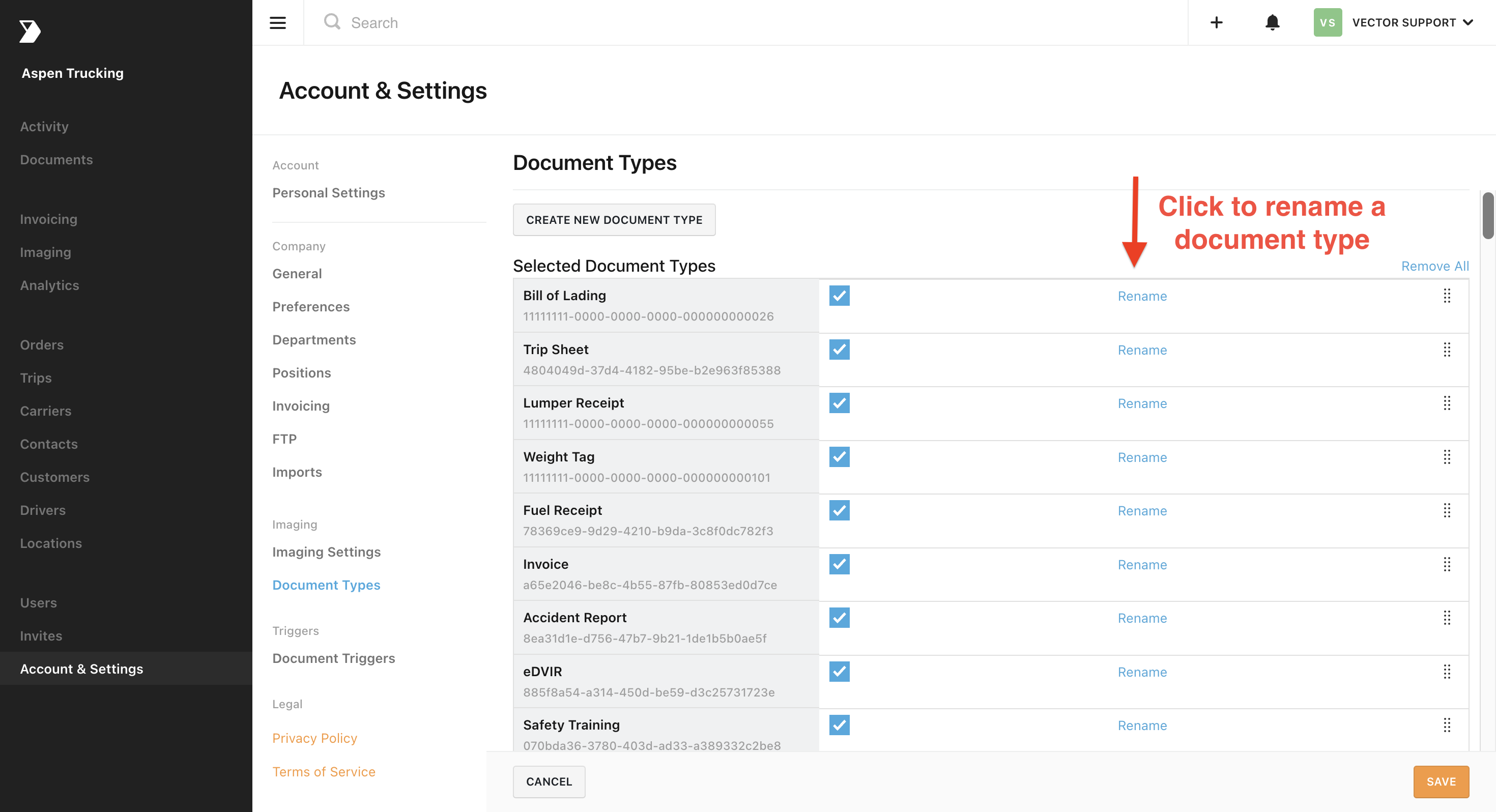The height and width of the screenshot is (812, 1496).
Task: Open Departments settings
Action: click(x=313, y=340)
